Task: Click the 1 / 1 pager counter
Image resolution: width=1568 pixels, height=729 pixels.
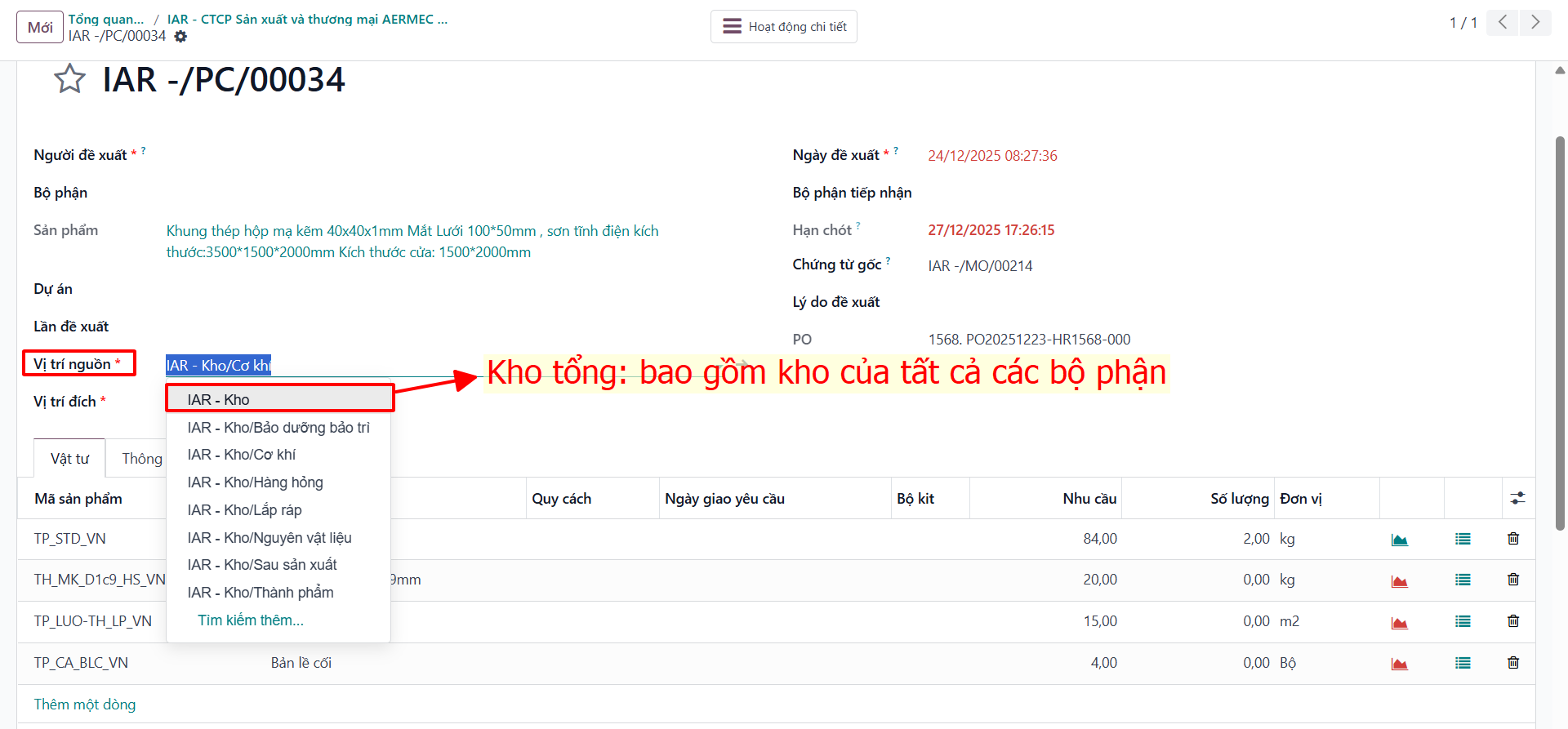Action: click(1463, 23)
